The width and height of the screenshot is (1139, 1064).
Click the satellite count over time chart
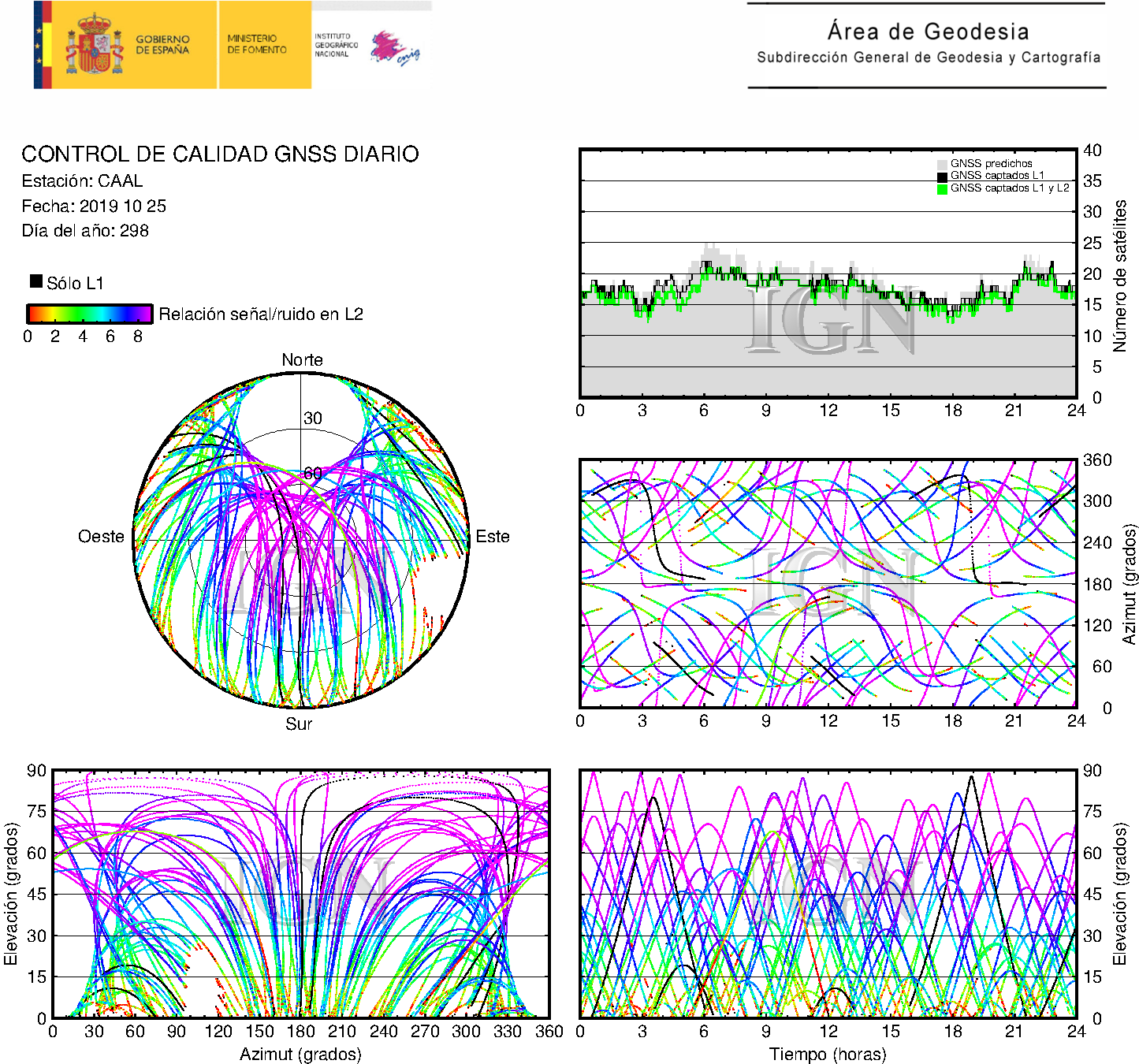click(x=828, y=273)
